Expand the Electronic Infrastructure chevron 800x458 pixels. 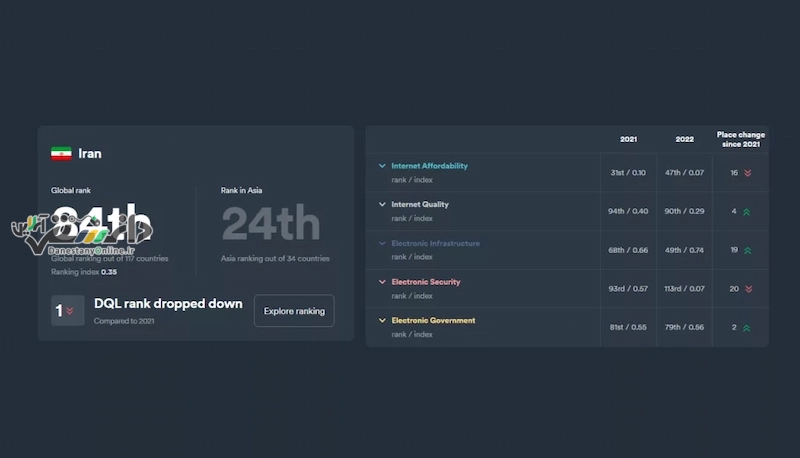pos(382,243)
